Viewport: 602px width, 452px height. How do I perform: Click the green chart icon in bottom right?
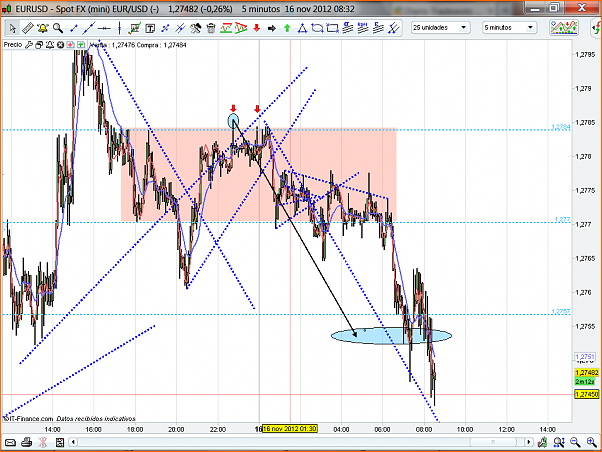[542, 443]
